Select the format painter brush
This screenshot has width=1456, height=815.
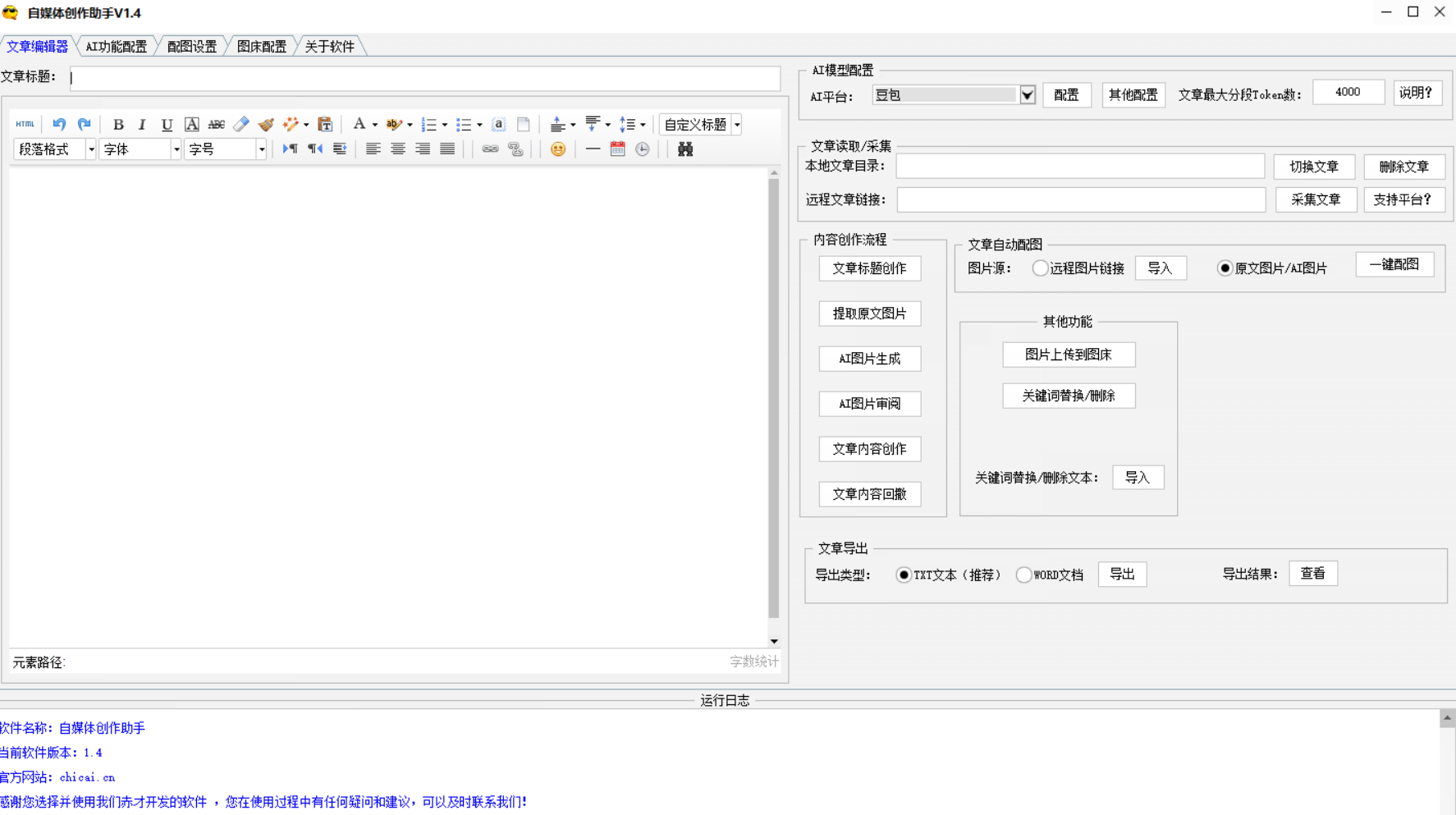coord(265,125)
